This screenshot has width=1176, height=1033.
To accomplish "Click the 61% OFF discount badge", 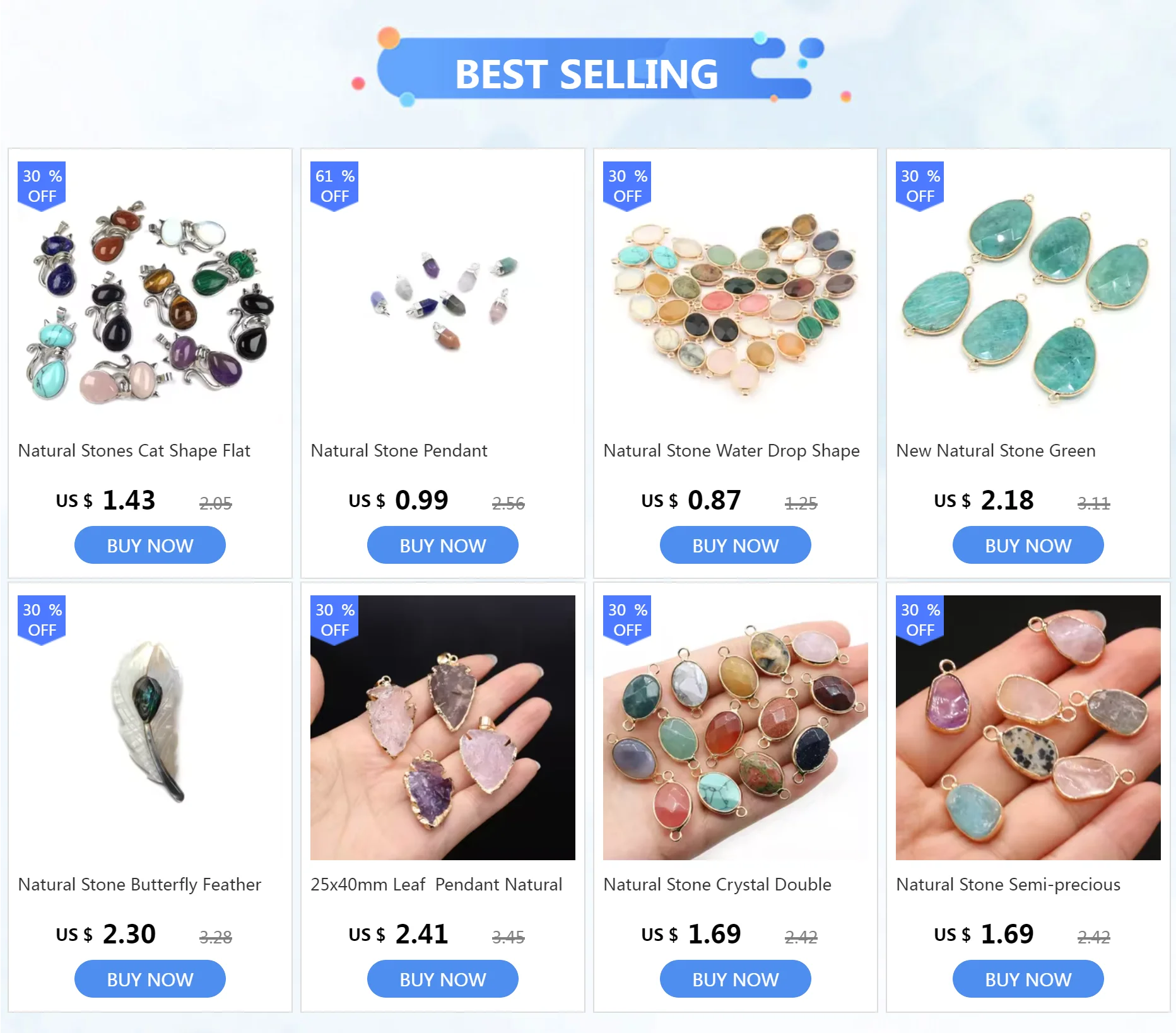I will pos(334,185).
